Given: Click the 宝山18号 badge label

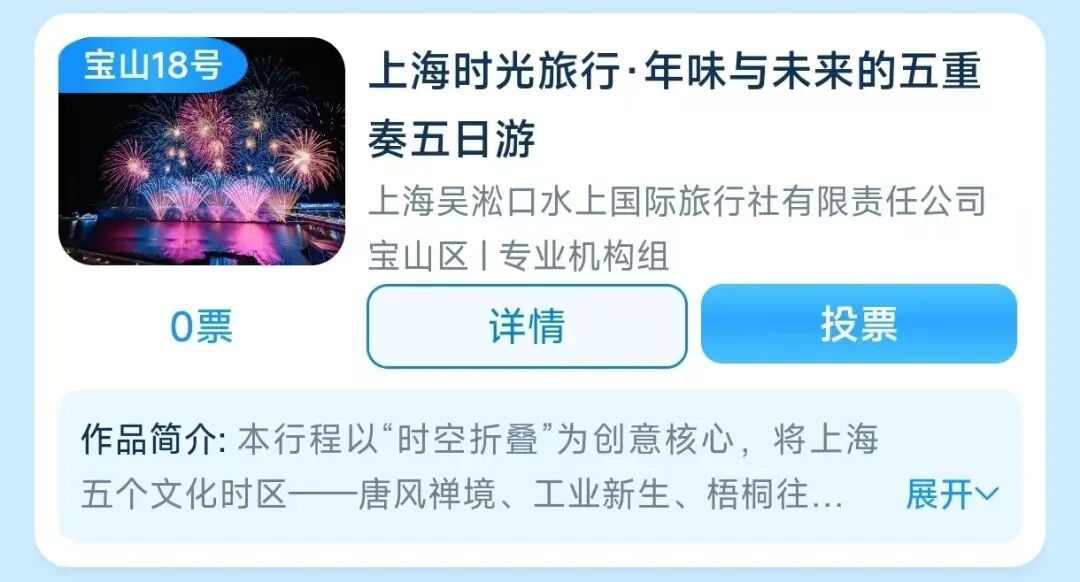Looking at the screenshot, I should coord(153,65).
